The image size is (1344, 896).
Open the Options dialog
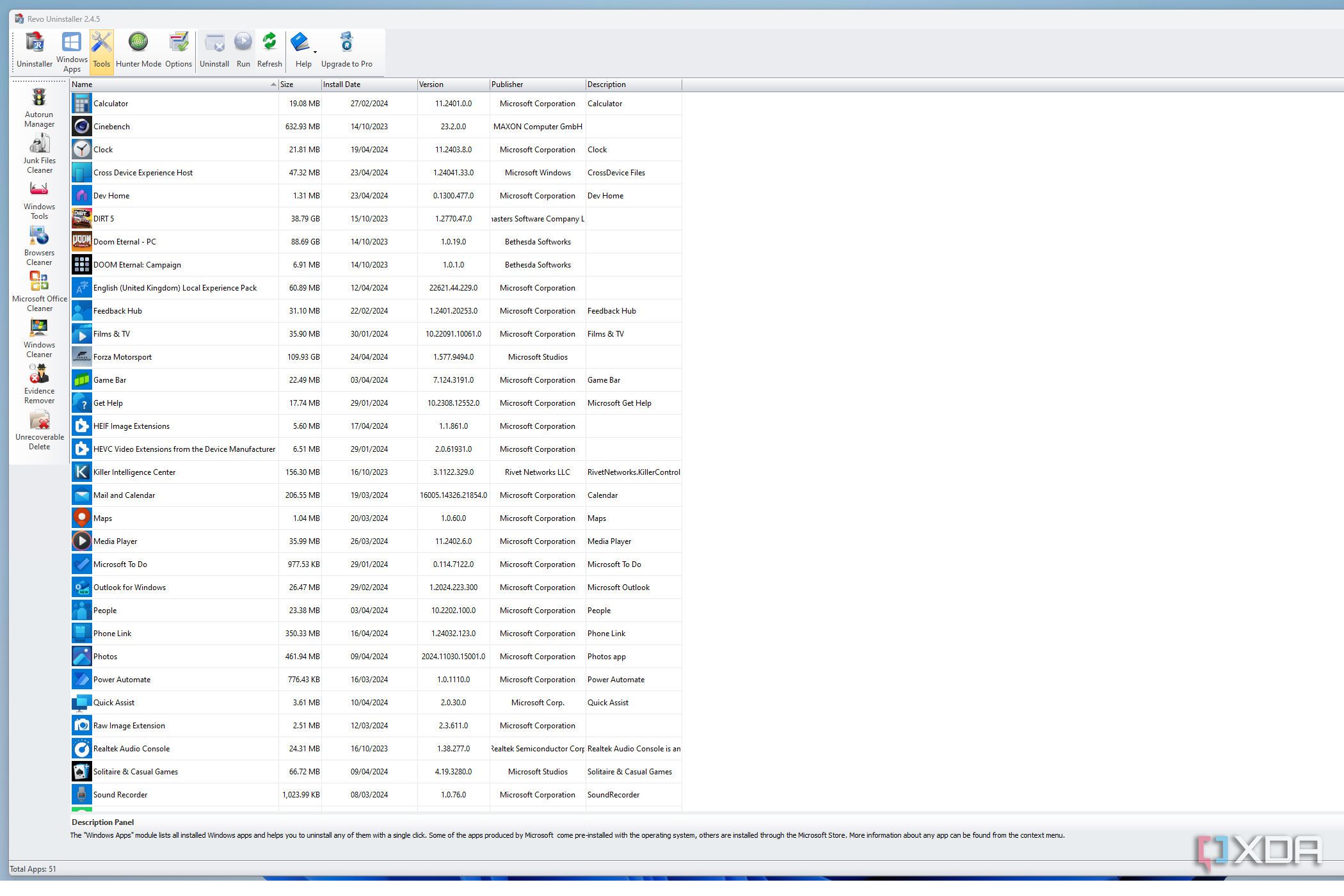coord(179,51)
